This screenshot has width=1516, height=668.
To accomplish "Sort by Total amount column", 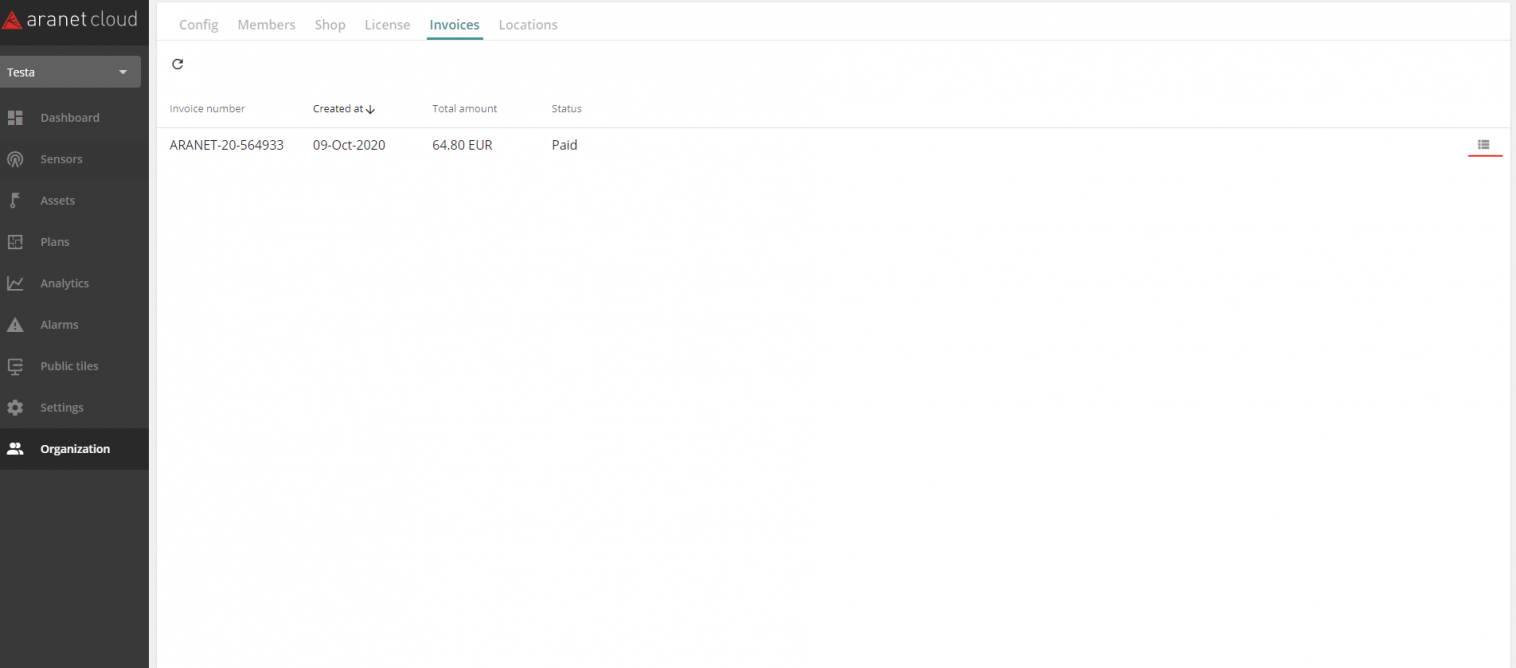I will pyautogui.click(x=464, y=109).
